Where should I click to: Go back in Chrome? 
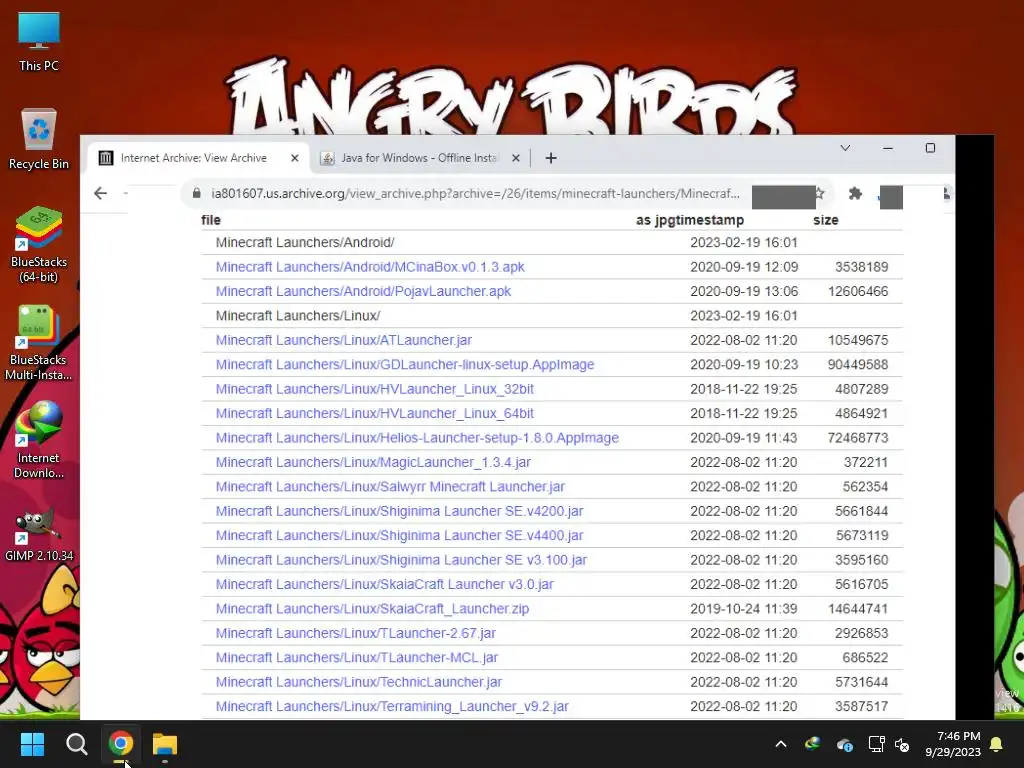pyautogui.click(x=101, y=193)
